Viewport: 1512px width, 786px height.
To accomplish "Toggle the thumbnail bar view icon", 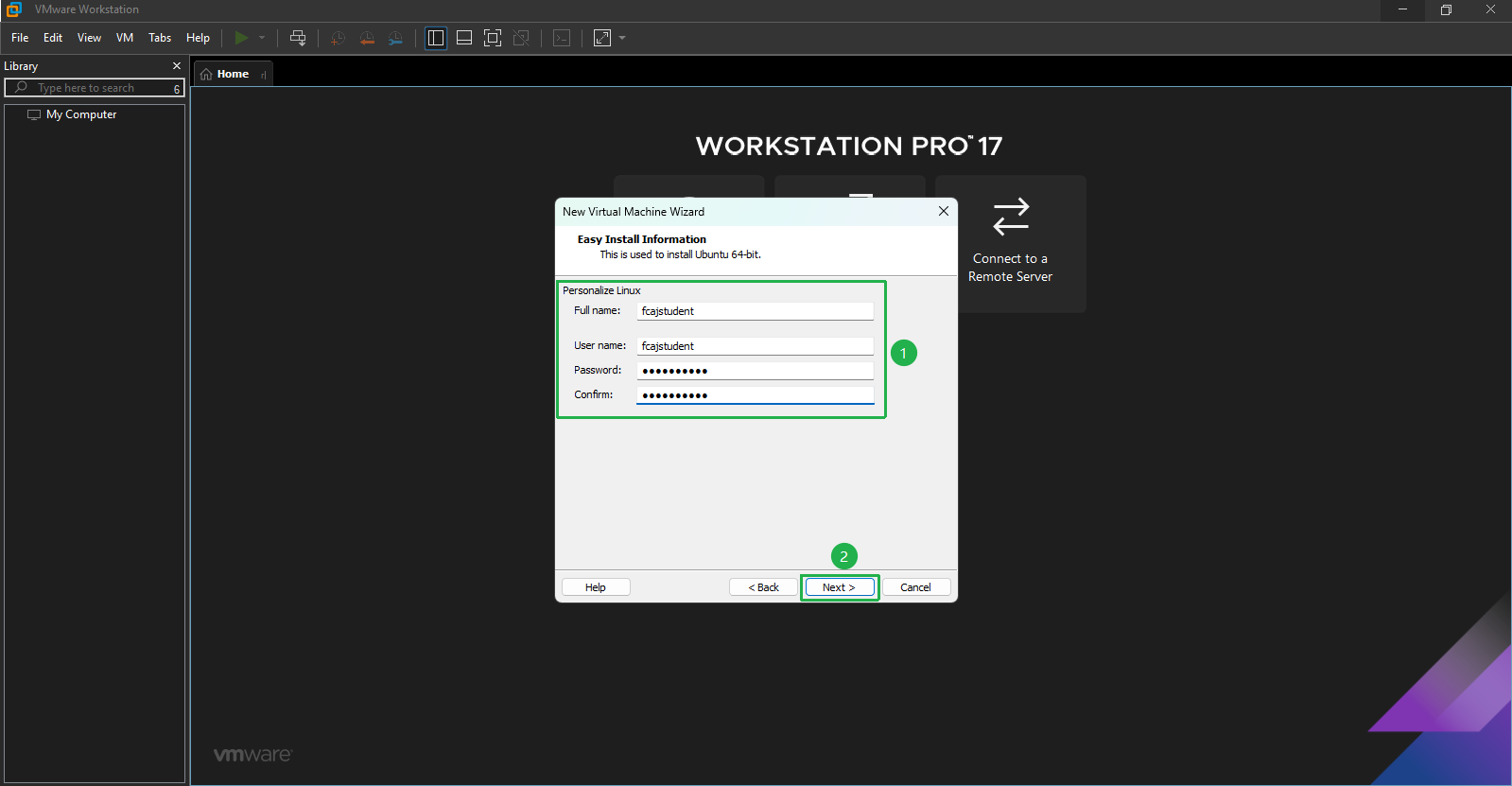I will (464, 38).
